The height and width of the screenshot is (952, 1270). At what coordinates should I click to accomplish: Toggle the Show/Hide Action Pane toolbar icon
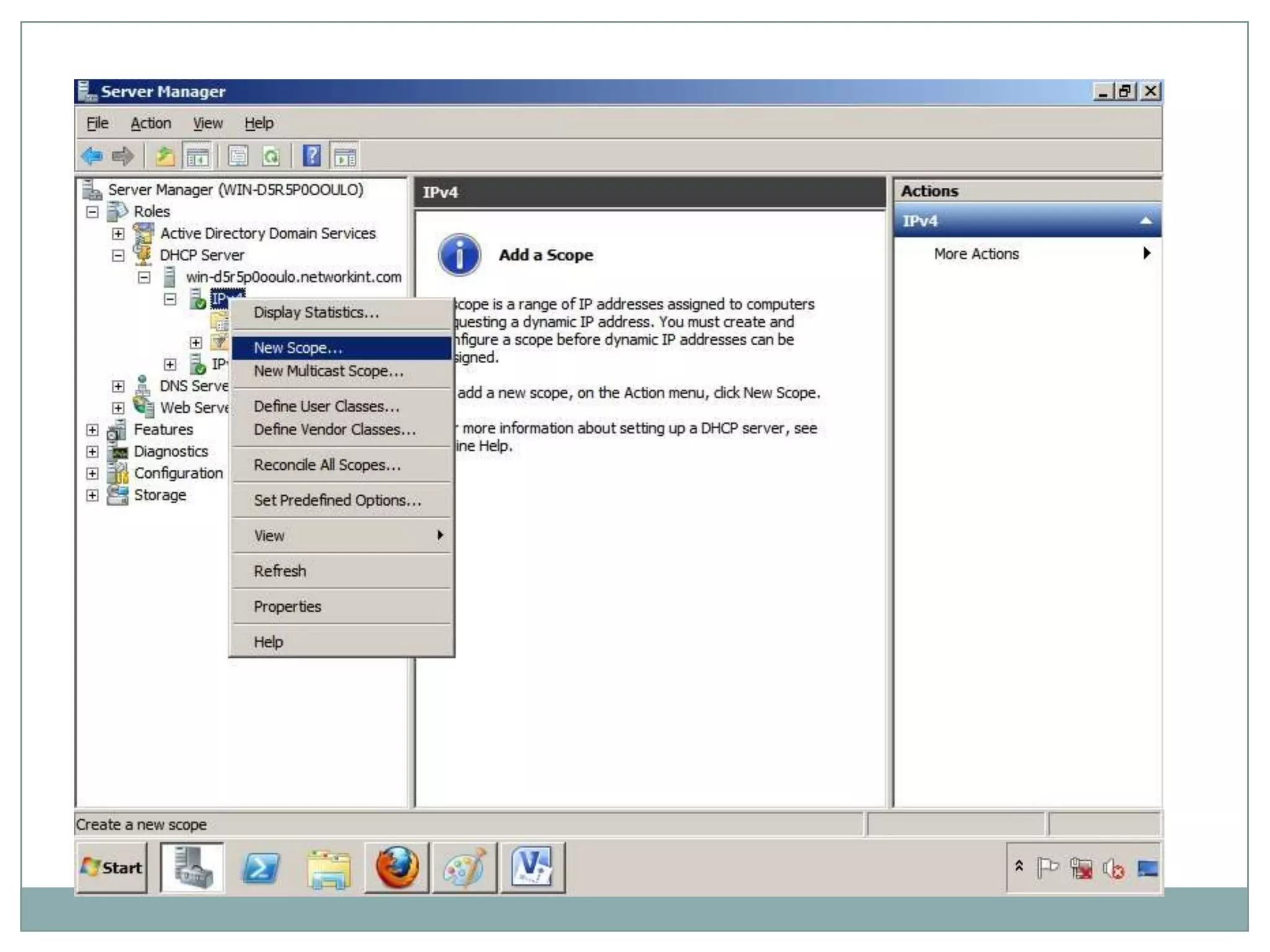point(345,156)
